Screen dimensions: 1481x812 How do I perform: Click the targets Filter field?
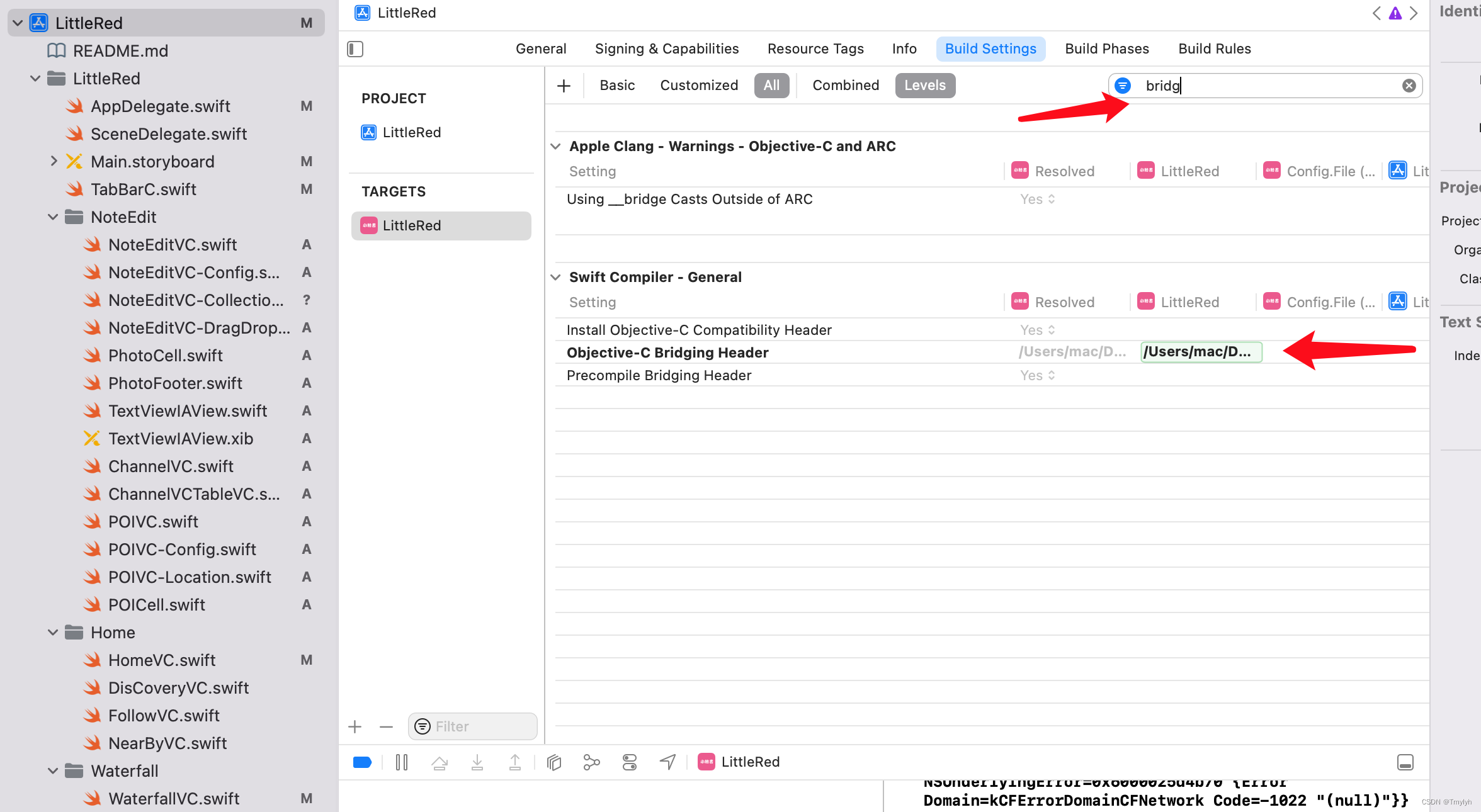click(472, 727)
